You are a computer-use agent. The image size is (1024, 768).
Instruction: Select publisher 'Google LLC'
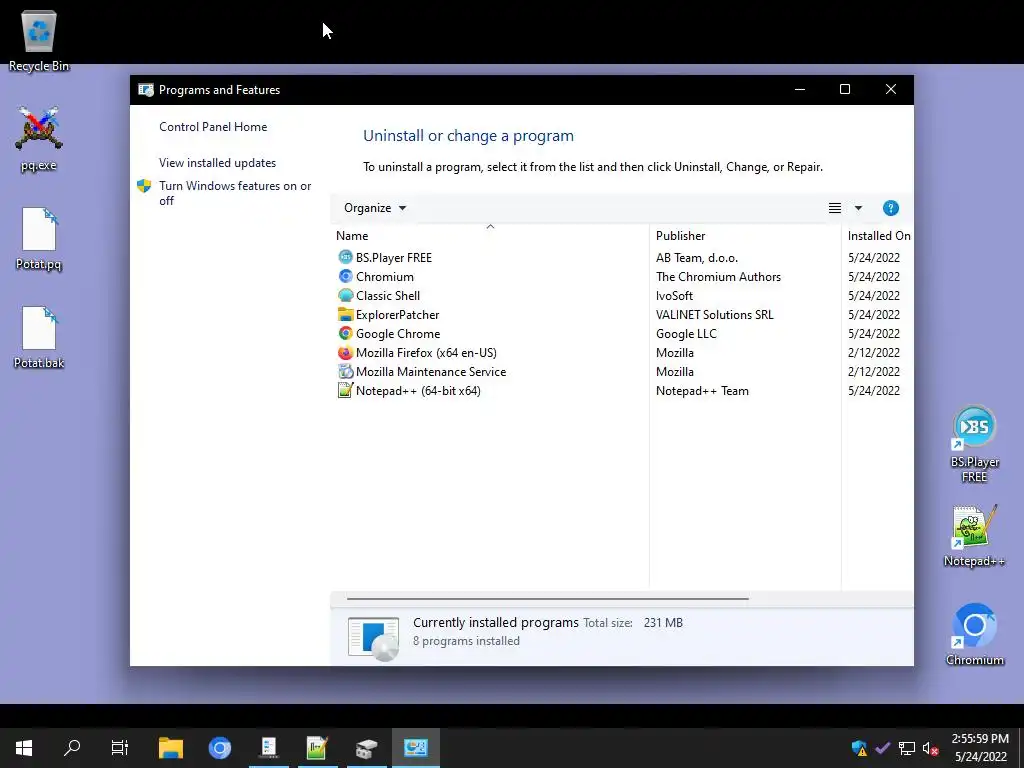click(x=686, y=333)
